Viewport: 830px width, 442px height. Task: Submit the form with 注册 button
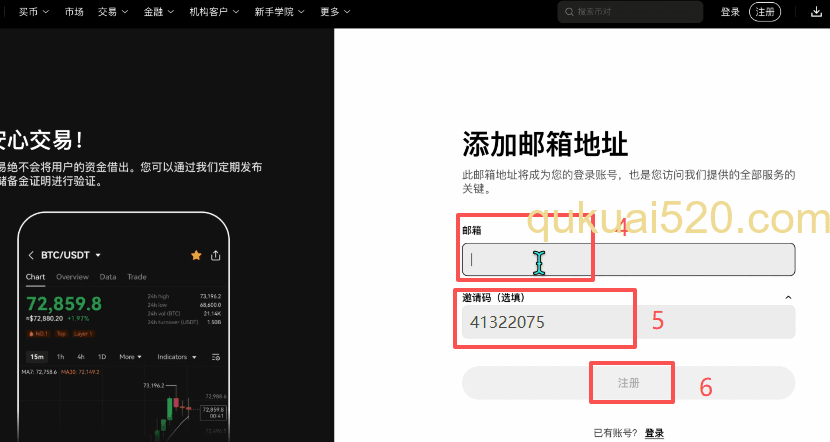click(628, 383)
